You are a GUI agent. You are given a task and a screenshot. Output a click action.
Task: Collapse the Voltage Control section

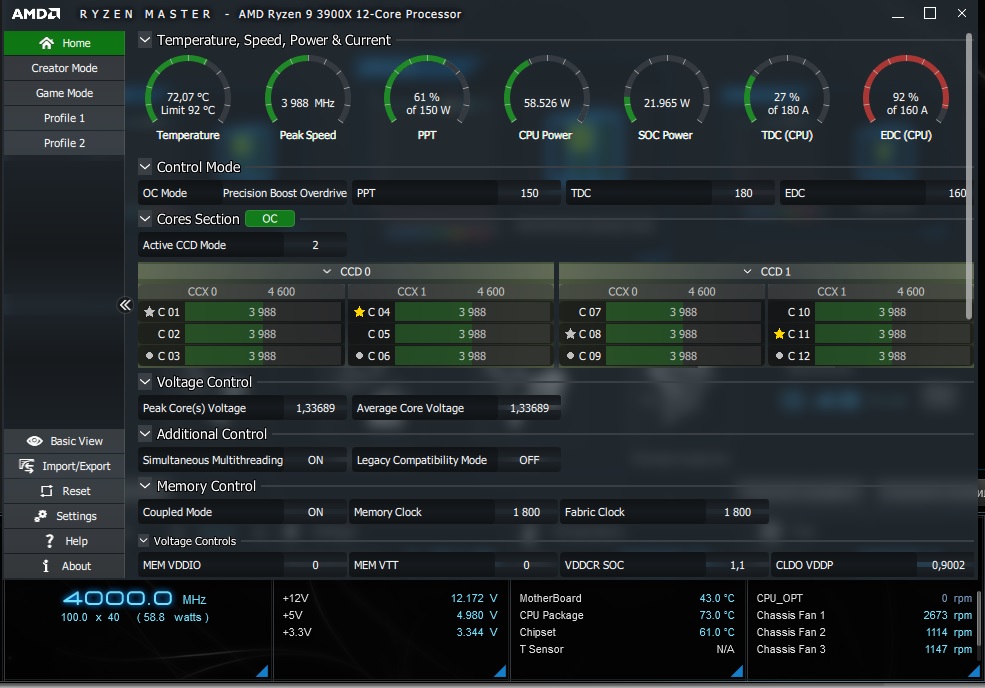(x=144, y=382)
